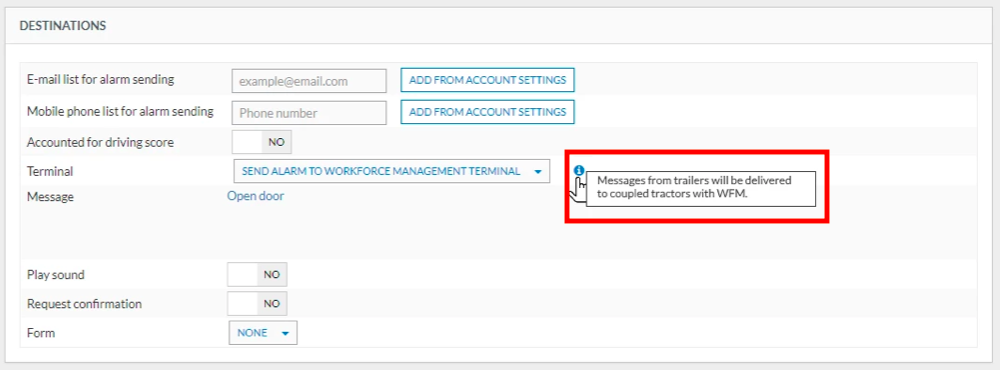Click the Form row label

coord(41,333)
